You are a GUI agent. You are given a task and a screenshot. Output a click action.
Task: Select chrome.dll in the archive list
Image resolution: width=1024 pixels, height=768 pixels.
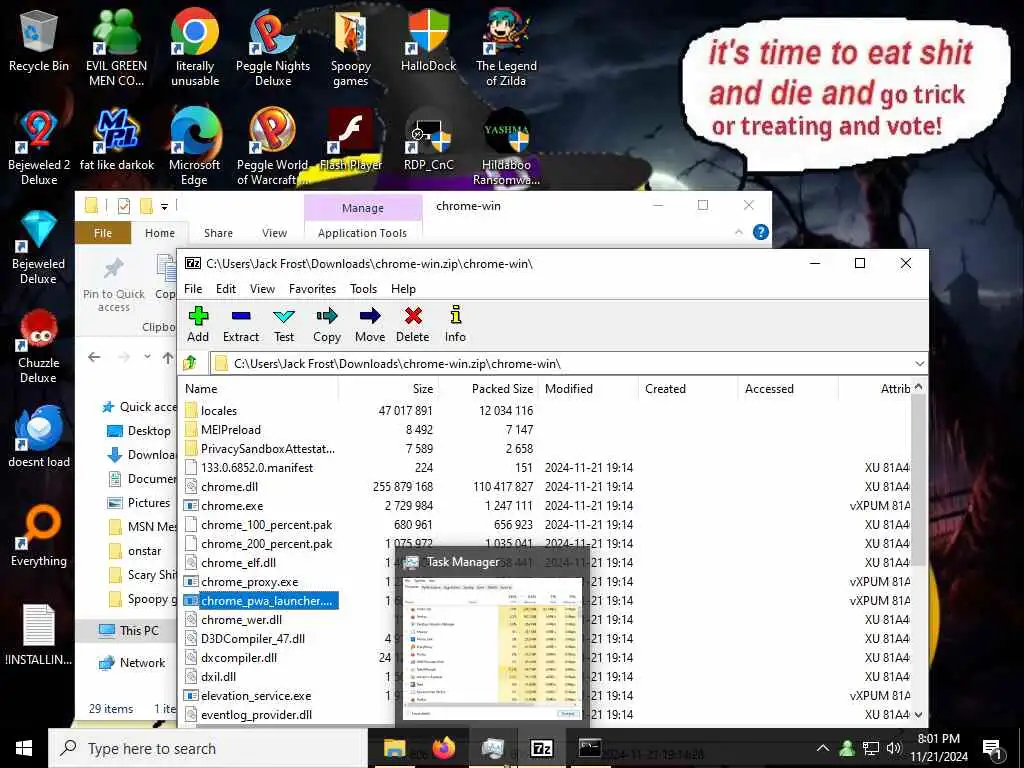pos(229,487)
